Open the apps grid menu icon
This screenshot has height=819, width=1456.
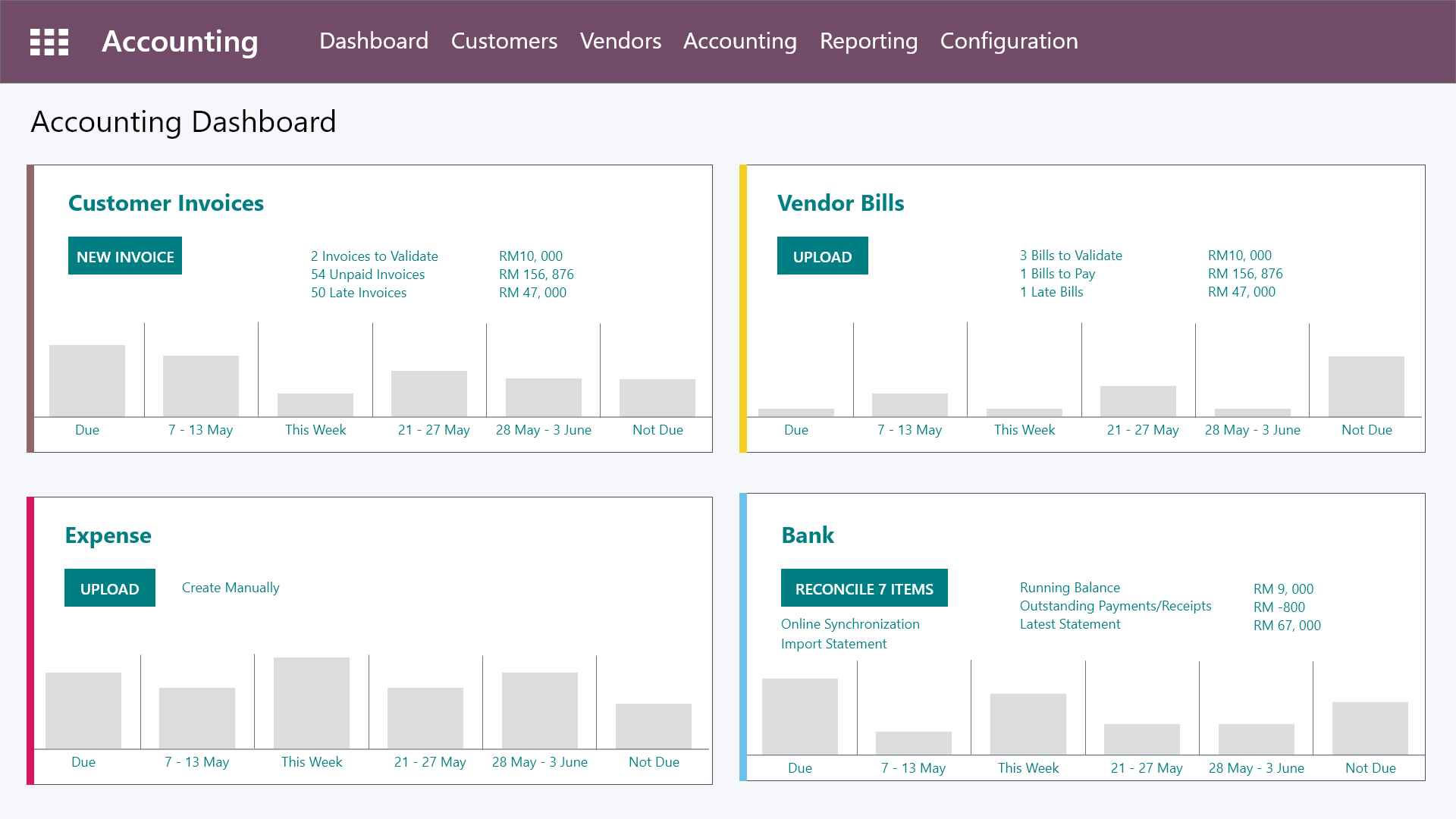coord(49,42)
